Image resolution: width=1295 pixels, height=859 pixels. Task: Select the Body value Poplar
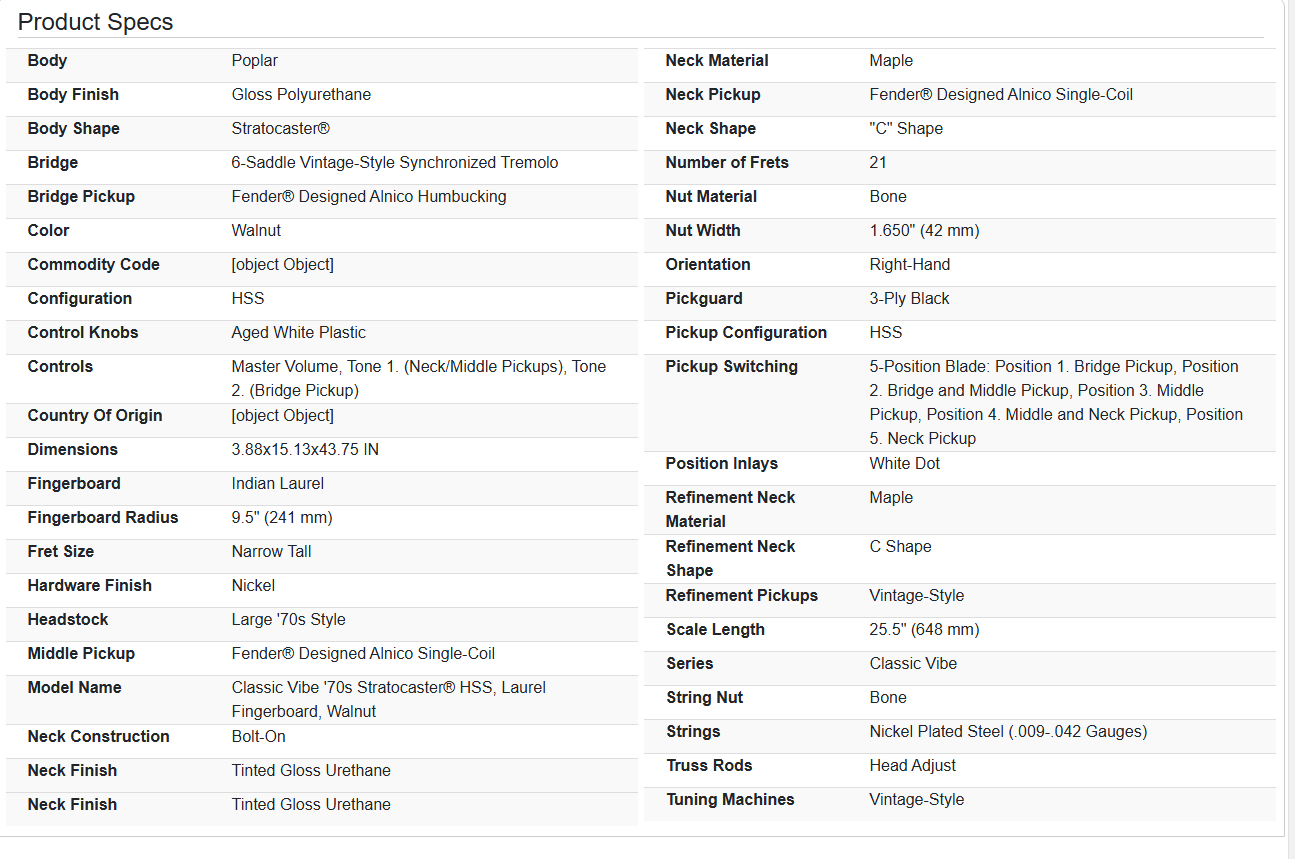click(255, 61)
